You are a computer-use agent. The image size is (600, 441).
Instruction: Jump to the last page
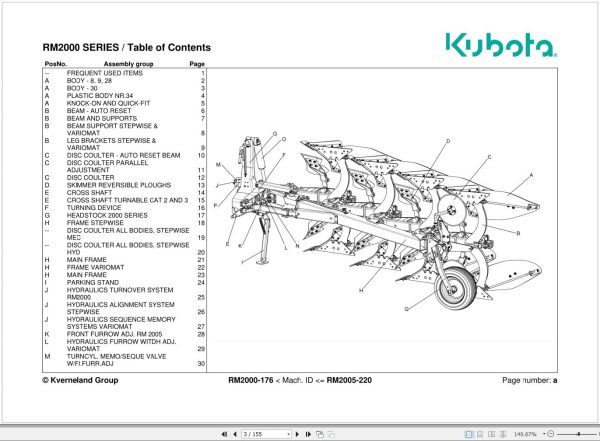coord(308,434)
